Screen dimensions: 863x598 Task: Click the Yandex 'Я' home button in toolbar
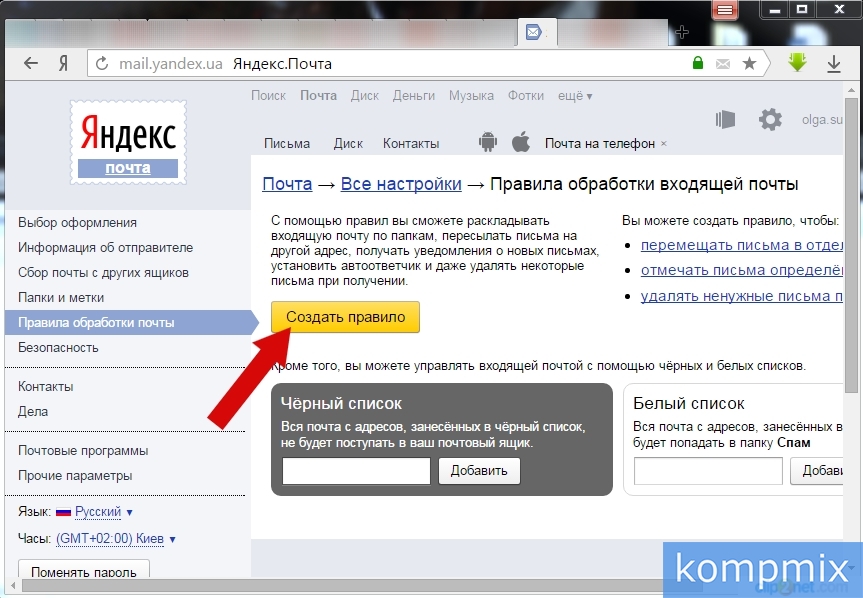(63, 64)
